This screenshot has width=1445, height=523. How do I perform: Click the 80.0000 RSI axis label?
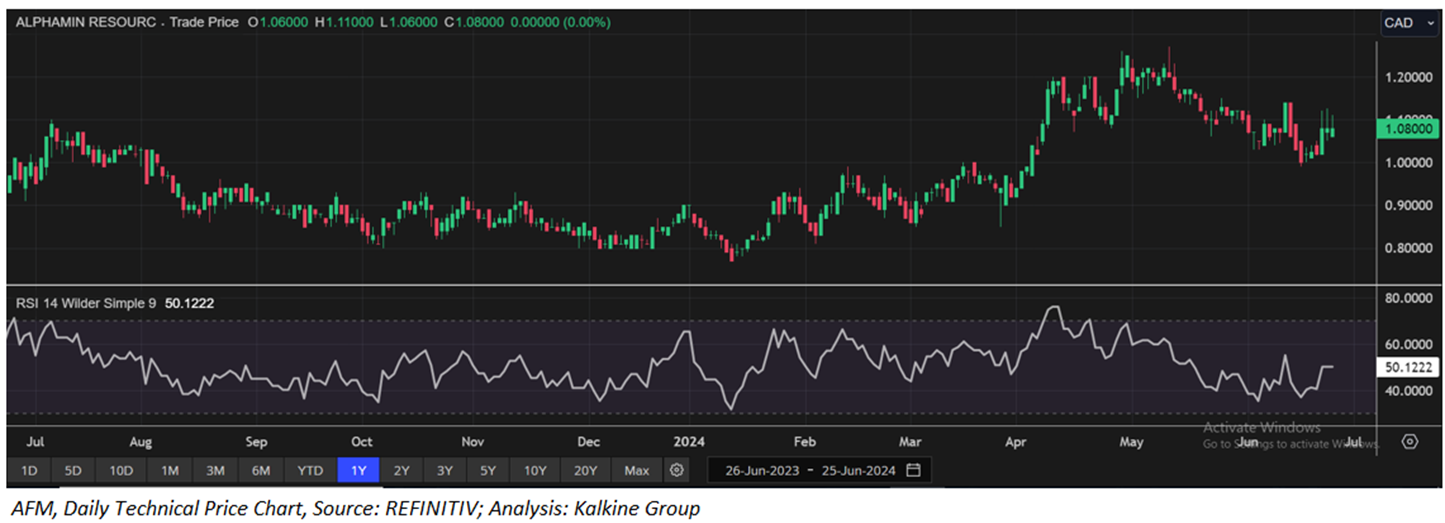[x=1411, y=298]
